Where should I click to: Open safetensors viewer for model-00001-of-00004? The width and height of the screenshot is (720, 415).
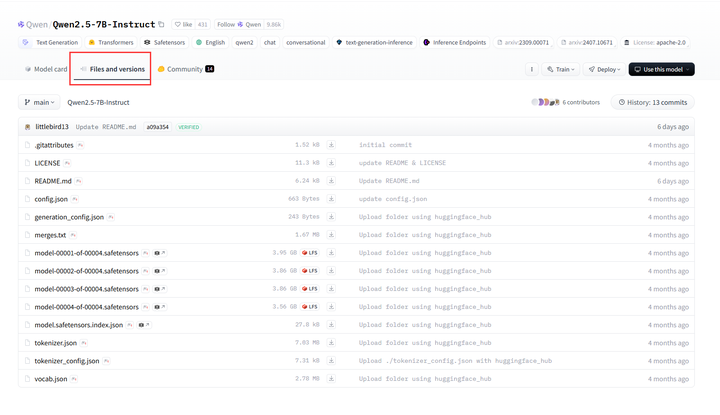(159, 253)
